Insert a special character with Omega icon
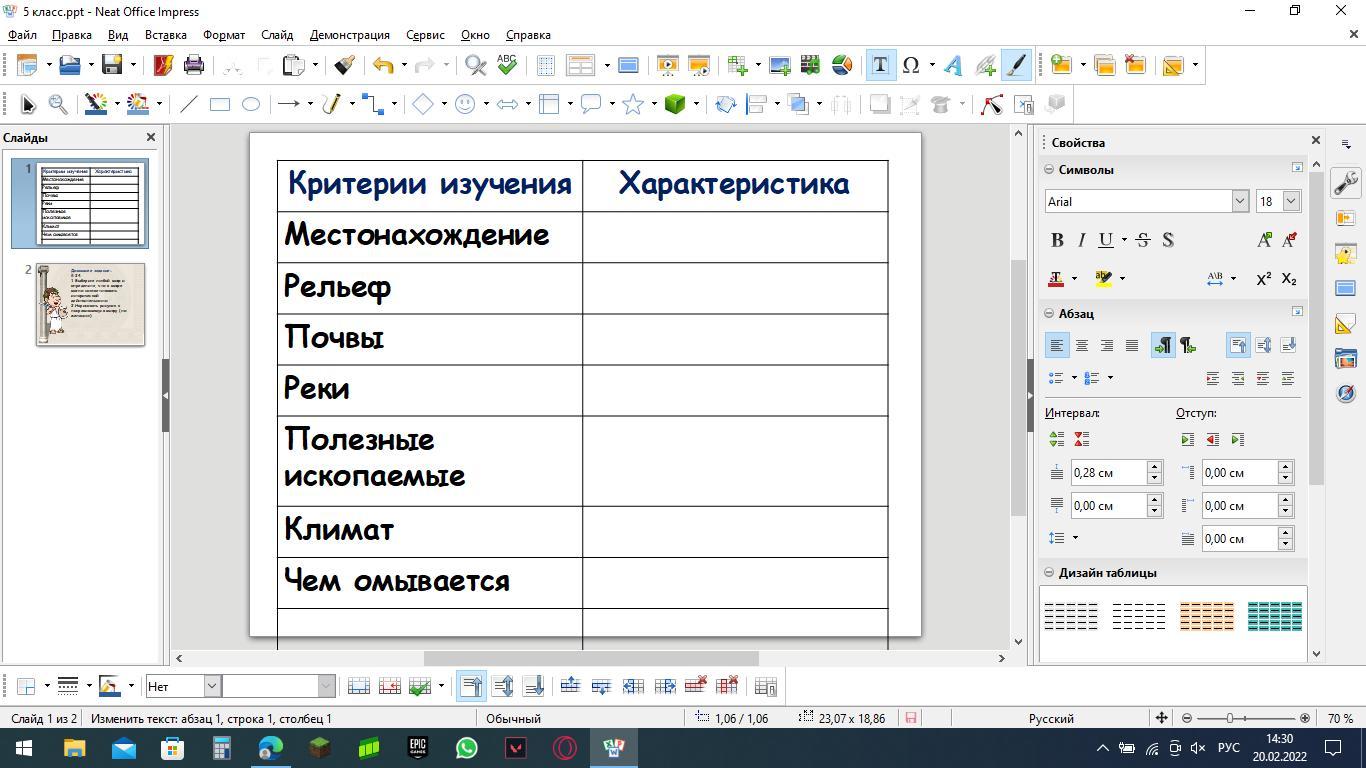The image size is (1366, 768). click(x=911, y=66)
